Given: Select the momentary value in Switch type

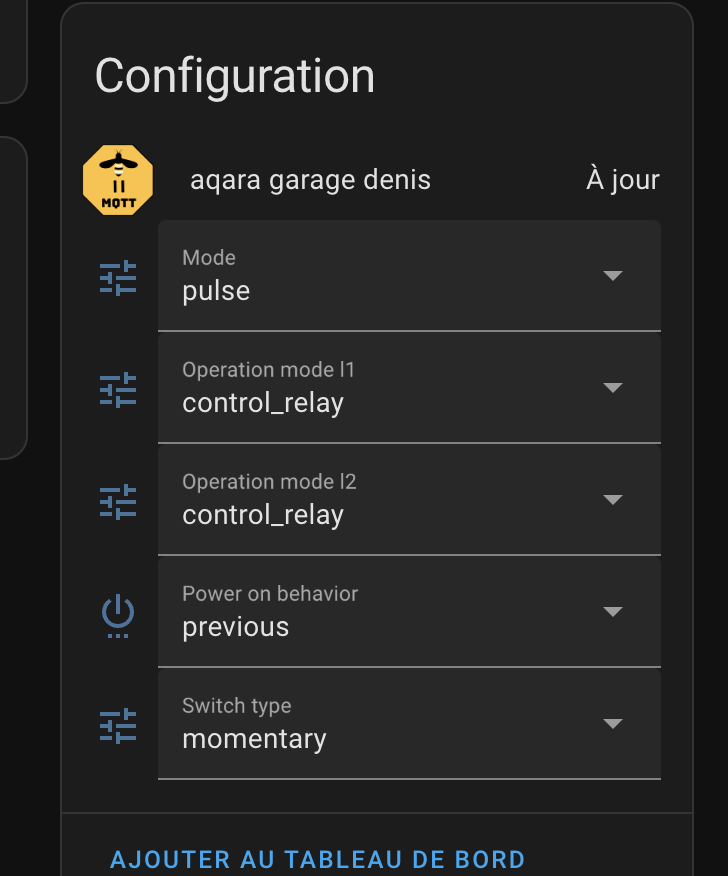Looking at the screenshot, I should pos(254,740).
